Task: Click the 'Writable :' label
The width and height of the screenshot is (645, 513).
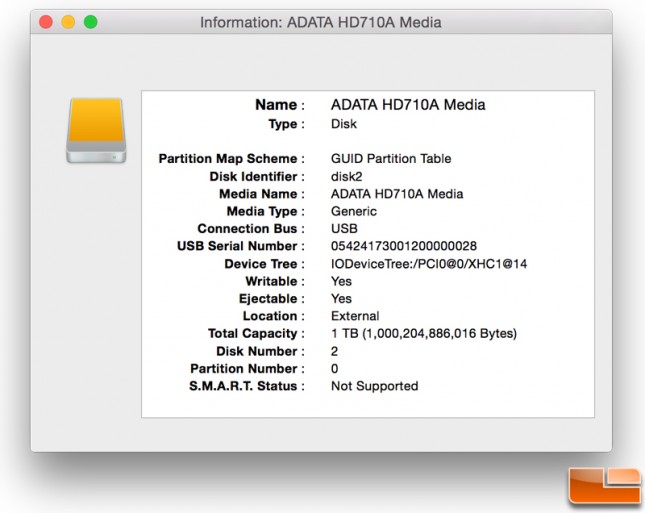Action: click(x=275, y=281)
